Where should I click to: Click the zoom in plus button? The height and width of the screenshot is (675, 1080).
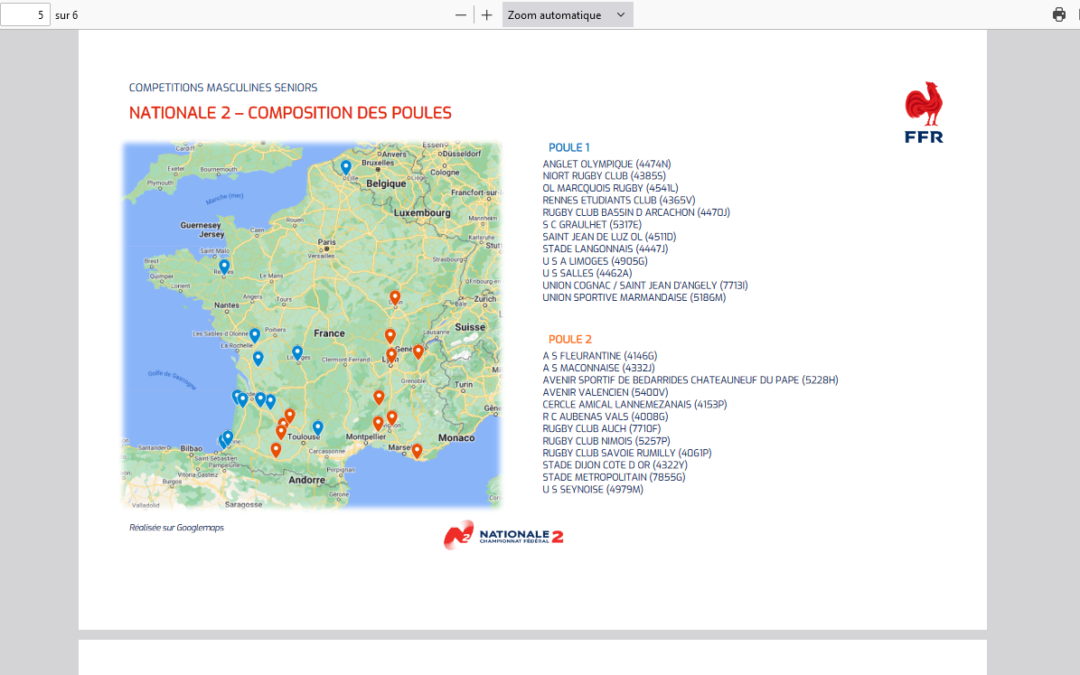[487, 15]
